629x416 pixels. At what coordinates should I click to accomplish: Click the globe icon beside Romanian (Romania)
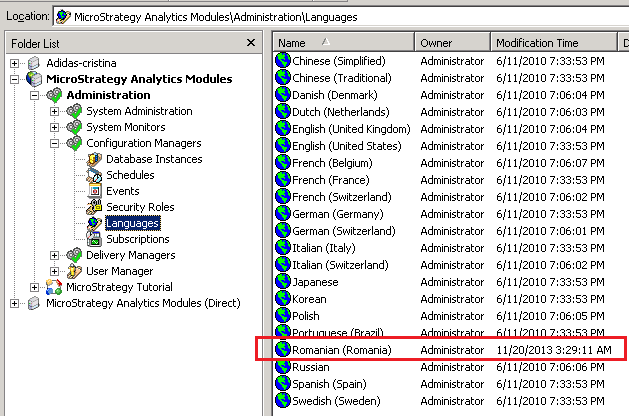tap(283, 350)
